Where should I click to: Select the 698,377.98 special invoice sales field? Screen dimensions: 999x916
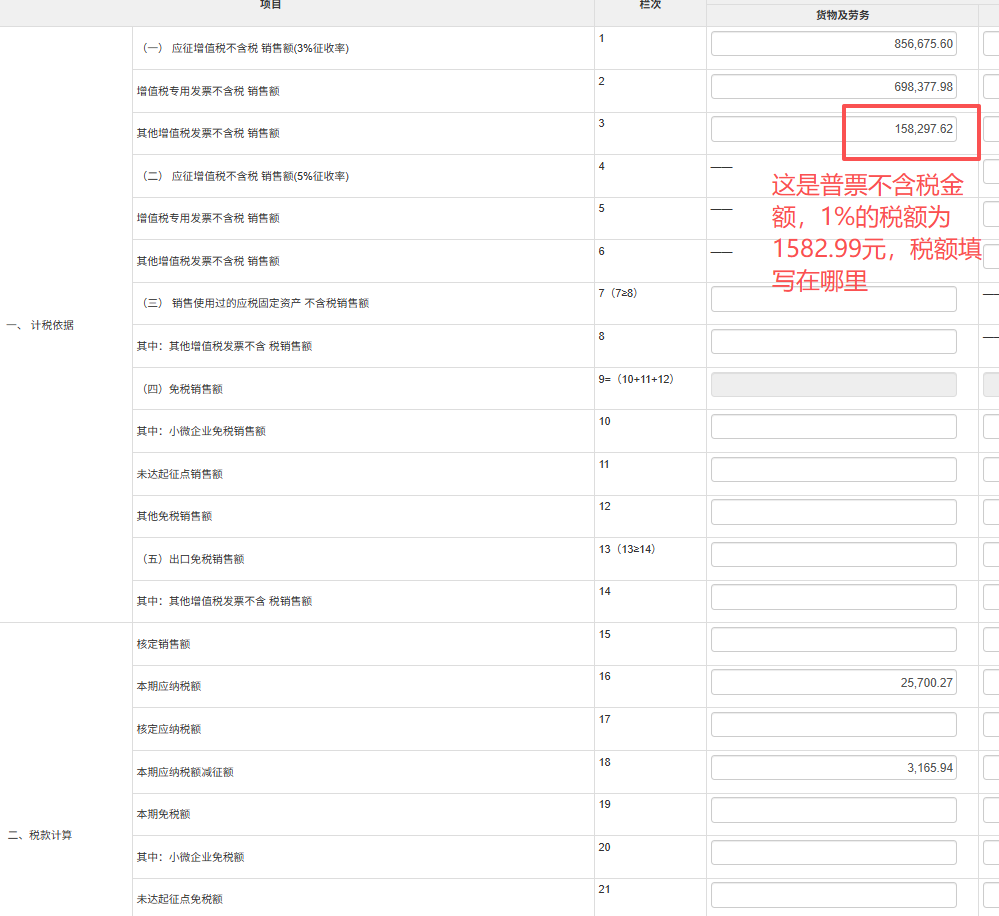tap(833, 87)
